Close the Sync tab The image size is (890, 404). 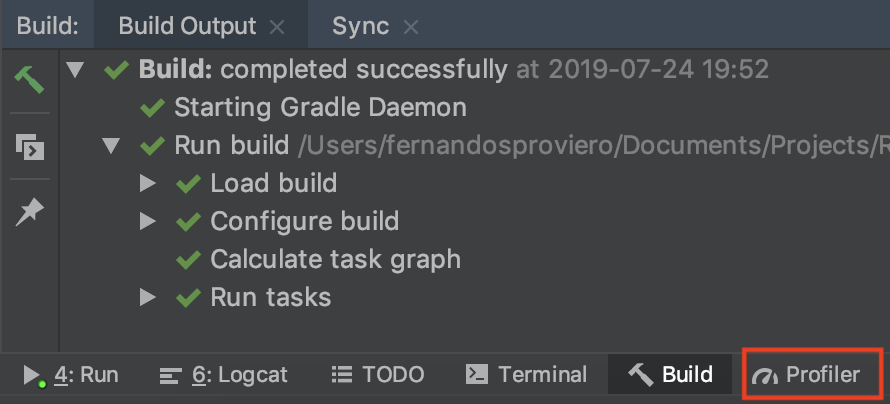[411, 26]
